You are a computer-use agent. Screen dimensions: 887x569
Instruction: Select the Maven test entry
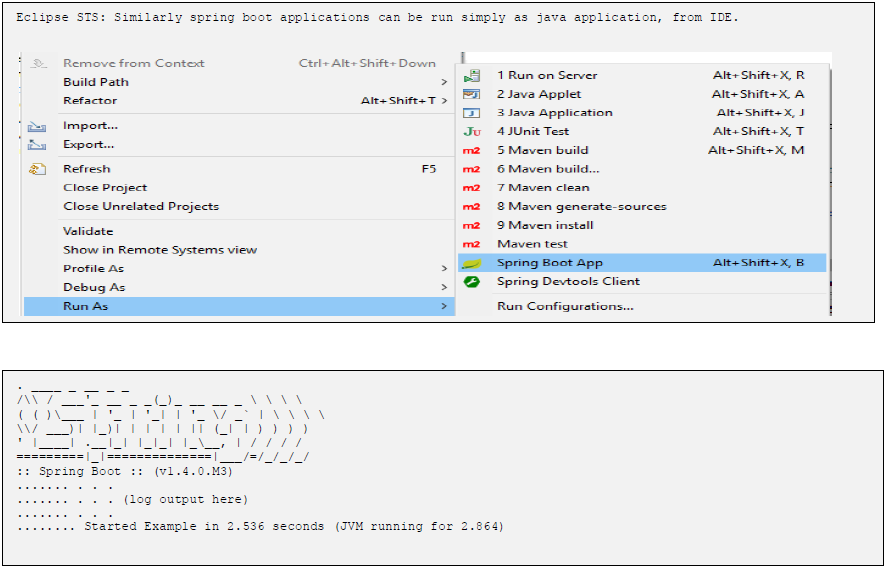tap(532, 244)
